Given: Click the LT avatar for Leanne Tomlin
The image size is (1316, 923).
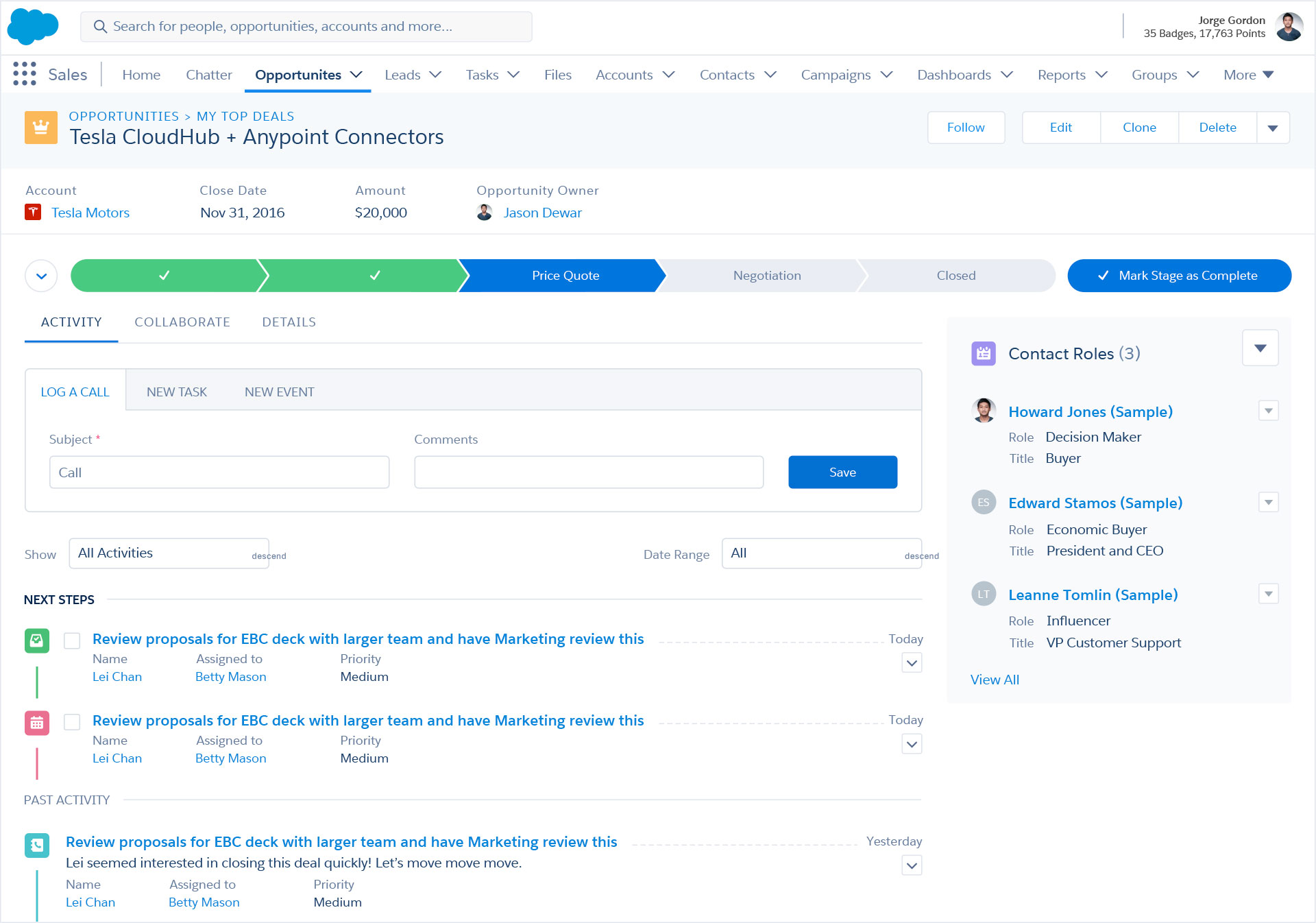Looking at the screenshot, I should [984, 594].
